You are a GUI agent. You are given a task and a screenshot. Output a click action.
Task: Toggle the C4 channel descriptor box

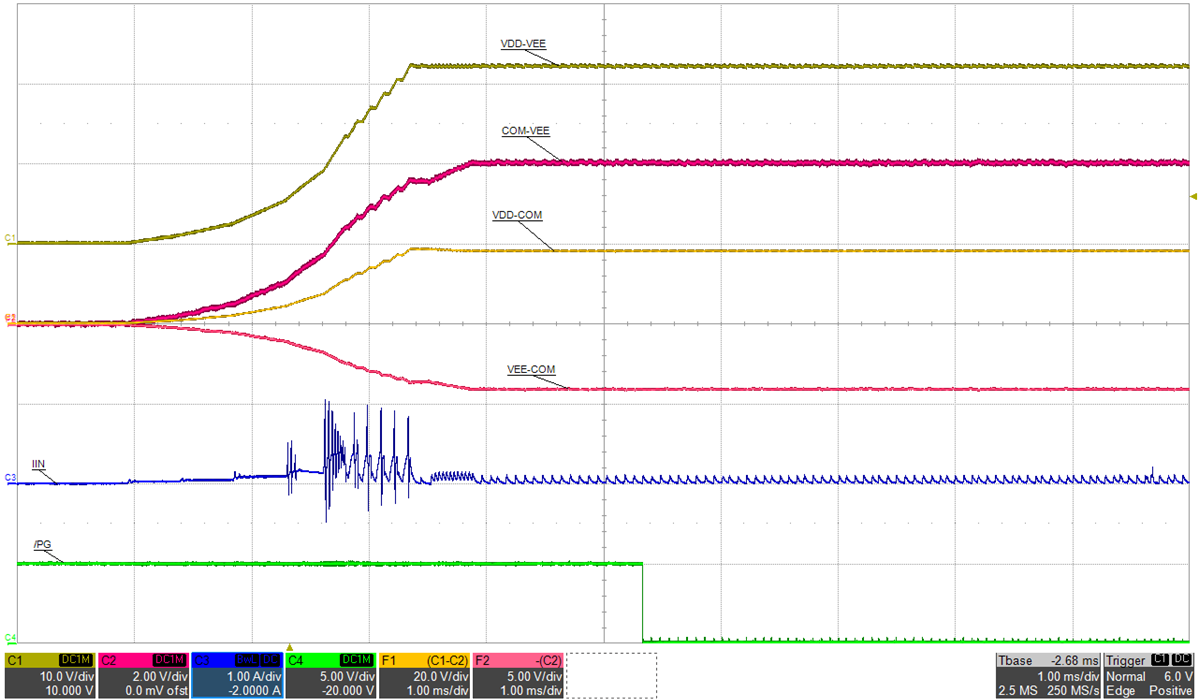[330, 675]
